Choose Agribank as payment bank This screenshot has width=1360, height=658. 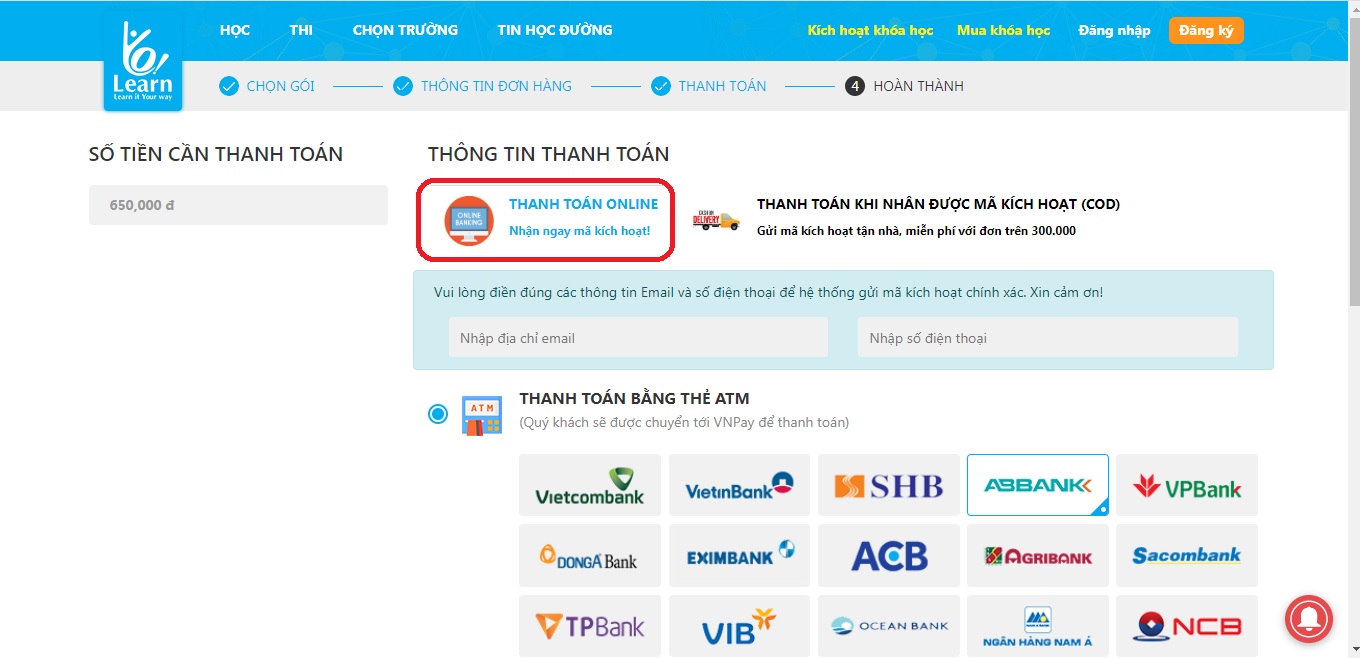click(x=1038, y=555)
